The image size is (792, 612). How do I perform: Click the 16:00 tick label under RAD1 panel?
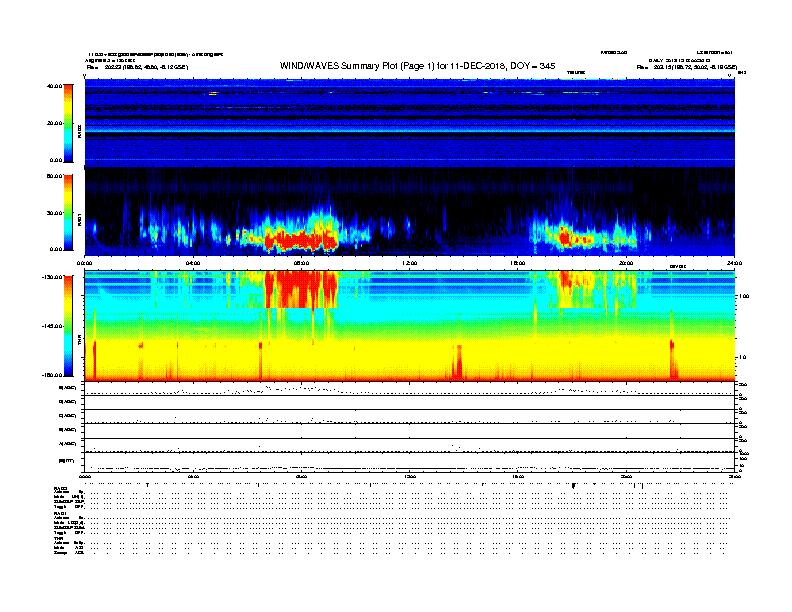[x=518, y=263]
